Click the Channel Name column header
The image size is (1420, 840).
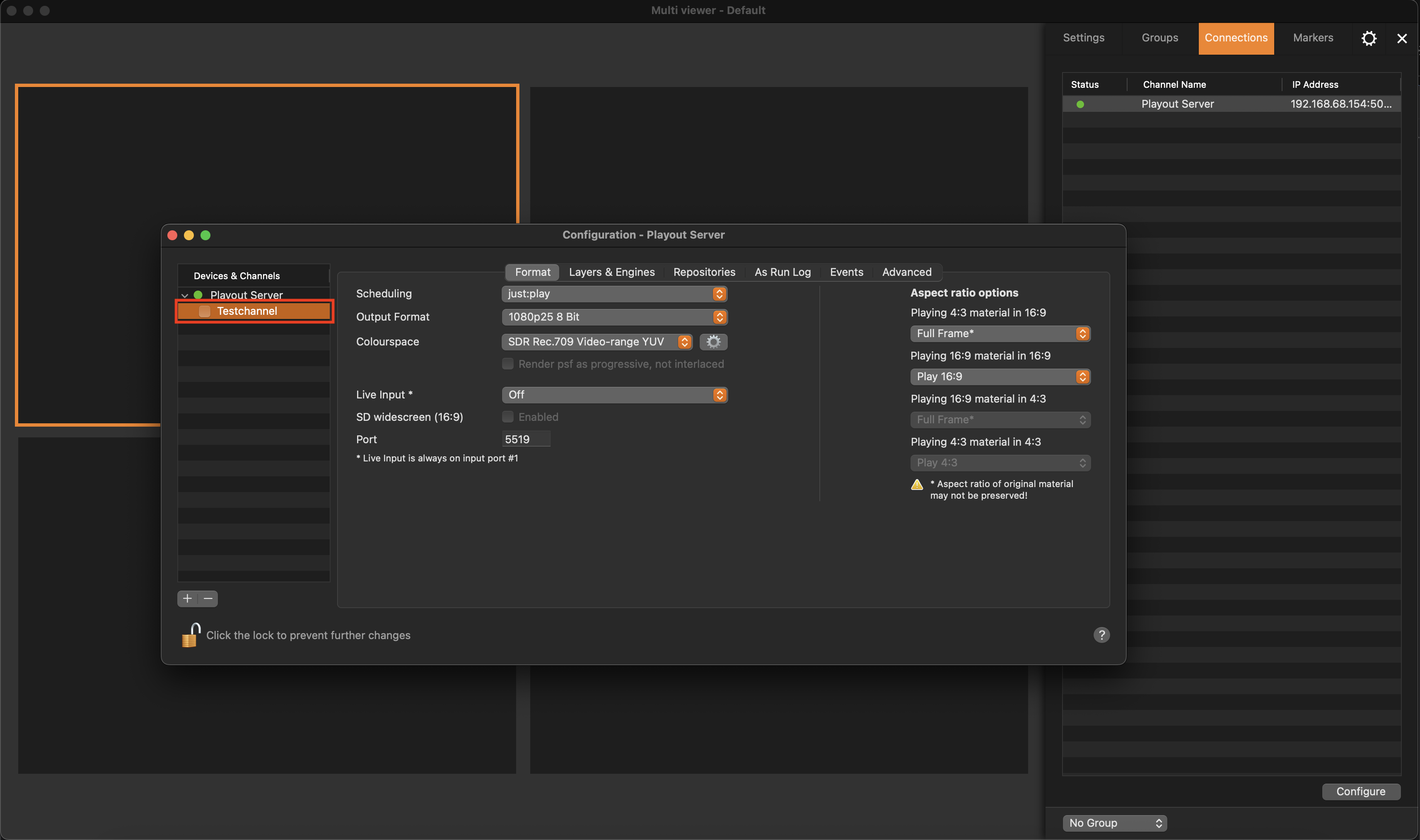[x=1204, y=84]
